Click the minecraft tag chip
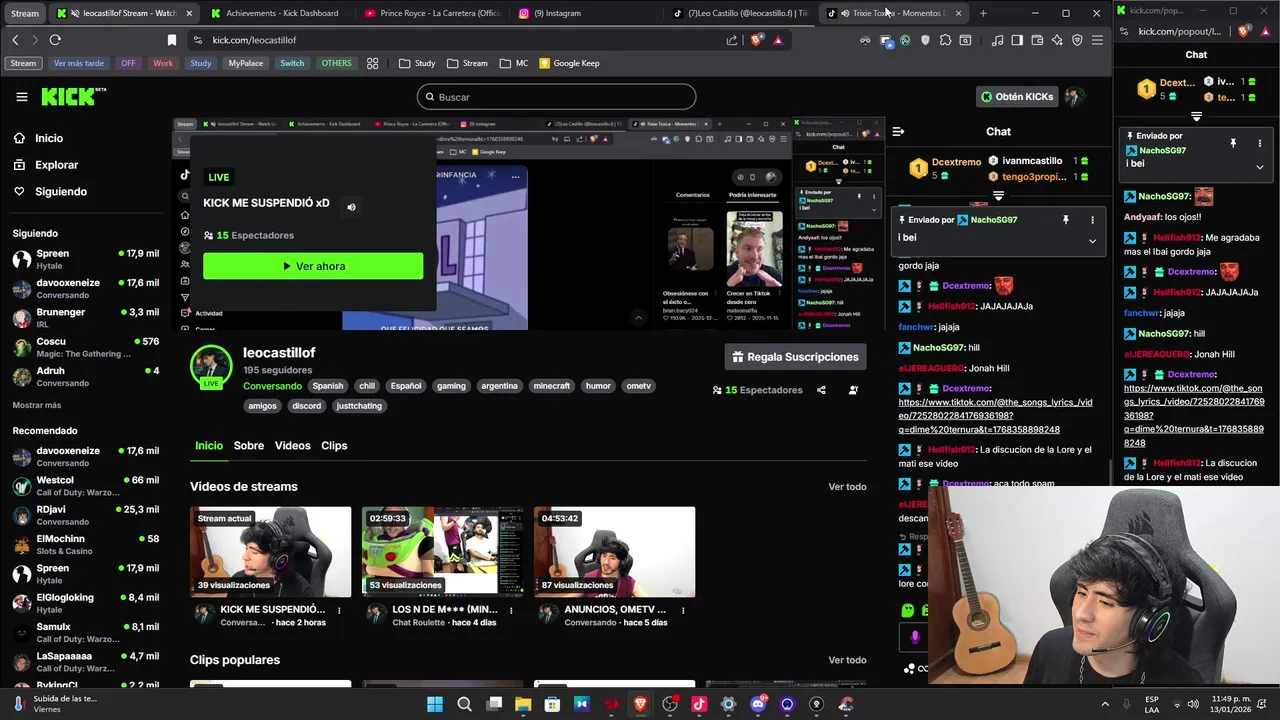Image resolution: width=1280 pixels, height=720 pixels. click(551, 386)
